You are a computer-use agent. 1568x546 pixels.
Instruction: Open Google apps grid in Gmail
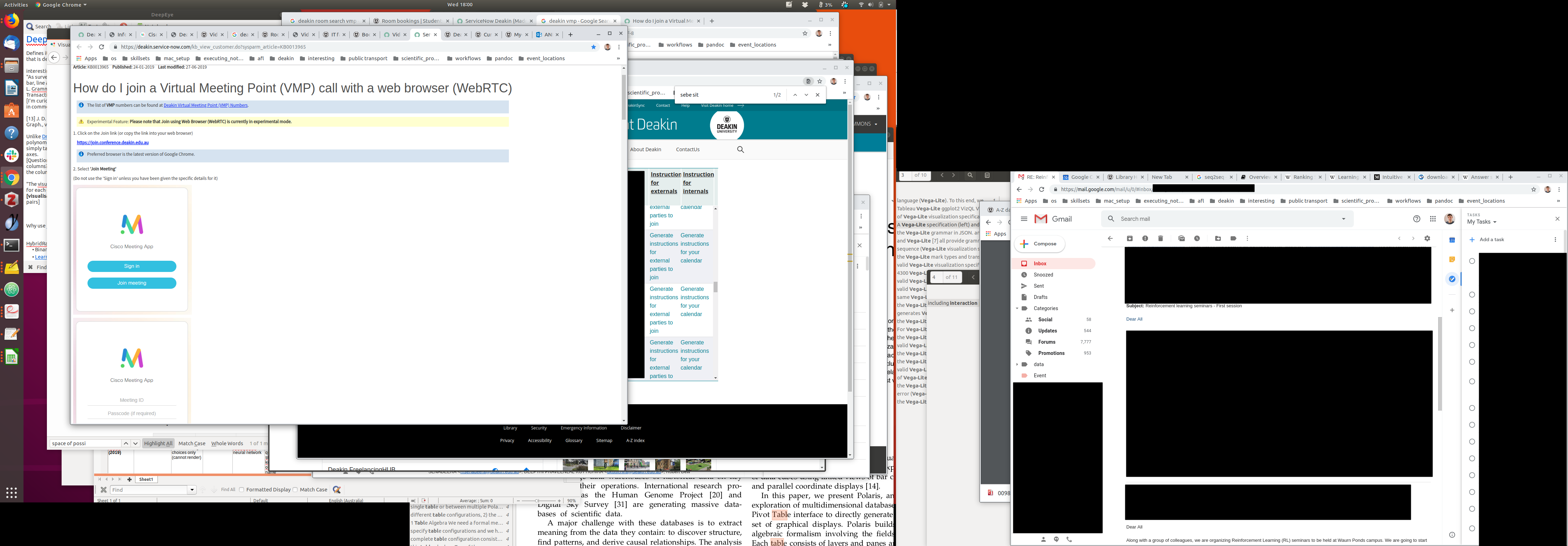(x=1433, y=219)
